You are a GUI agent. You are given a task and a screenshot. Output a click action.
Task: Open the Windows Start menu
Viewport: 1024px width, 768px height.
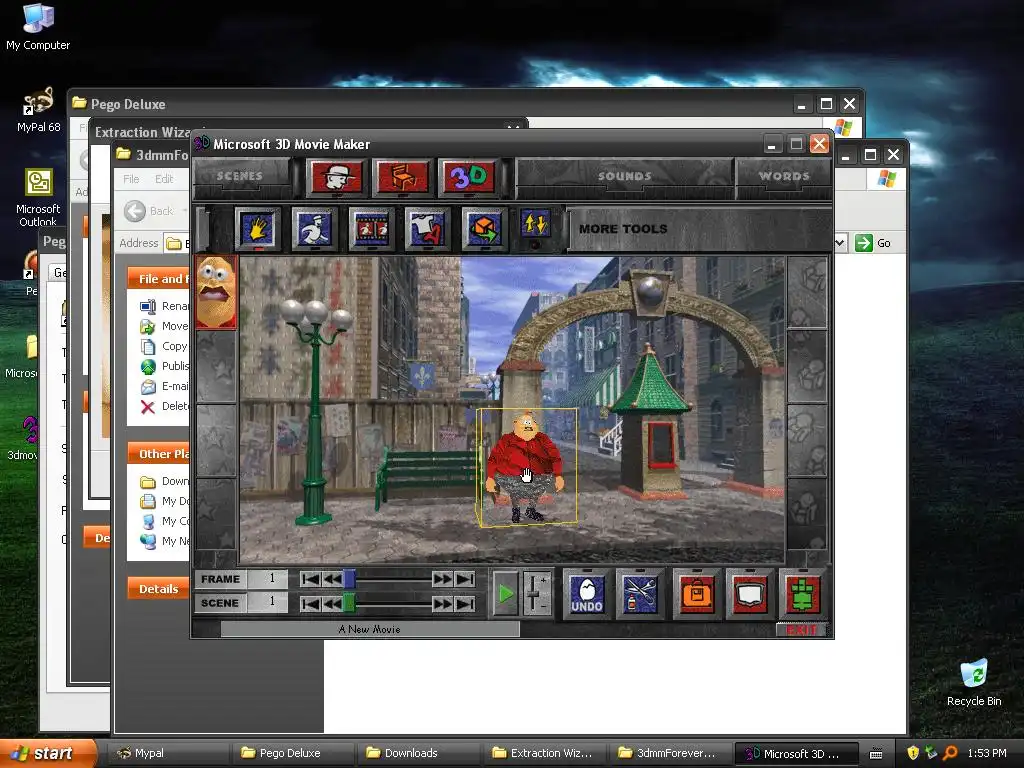tap(48, 753)
